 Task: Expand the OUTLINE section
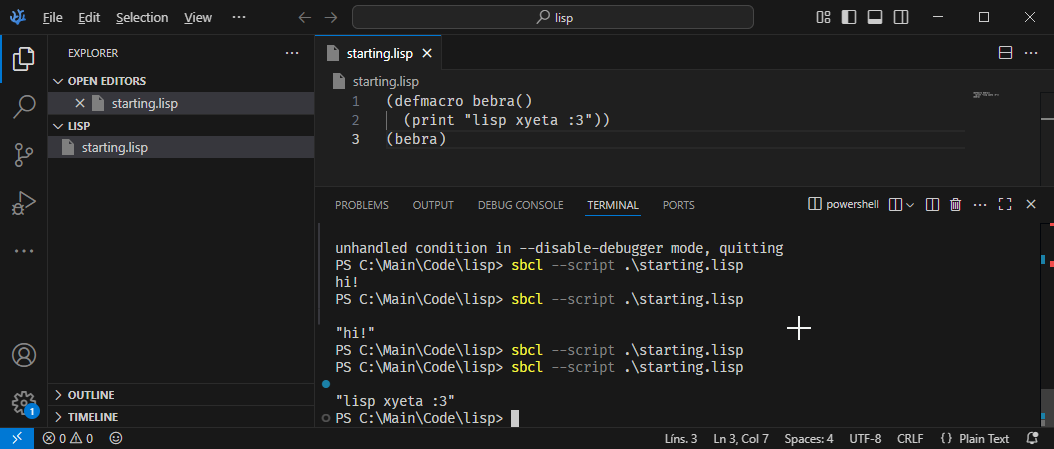tap(90, 395)
